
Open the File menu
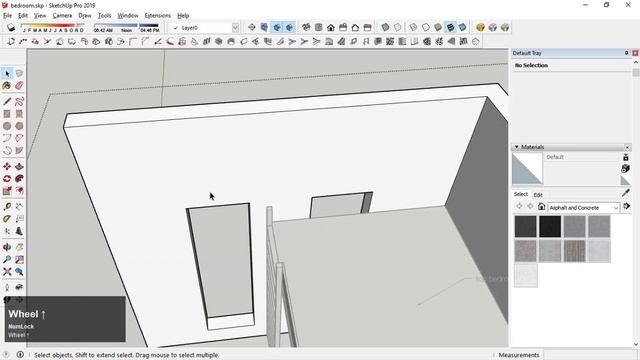point(7,16)
